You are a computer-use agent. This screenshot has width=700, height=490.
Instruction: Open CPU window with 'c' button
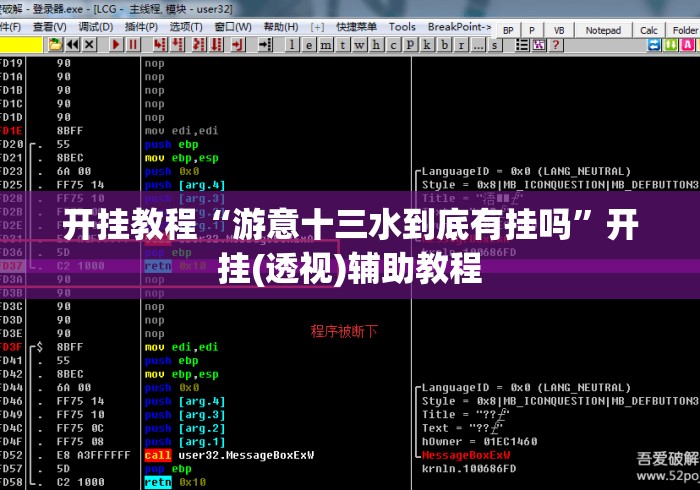[x=393, y=45]
